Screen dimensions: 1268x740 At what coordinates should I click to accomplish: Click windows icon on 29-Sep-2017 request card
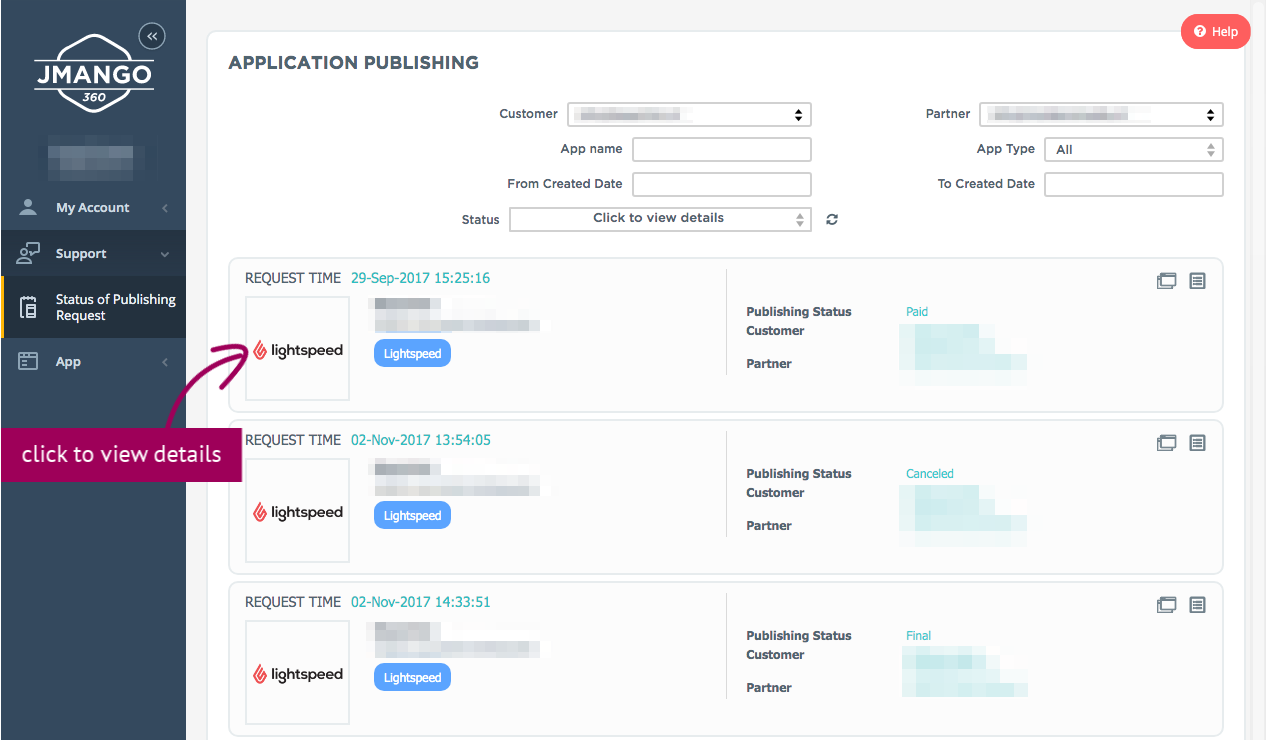click(1166, 281)
